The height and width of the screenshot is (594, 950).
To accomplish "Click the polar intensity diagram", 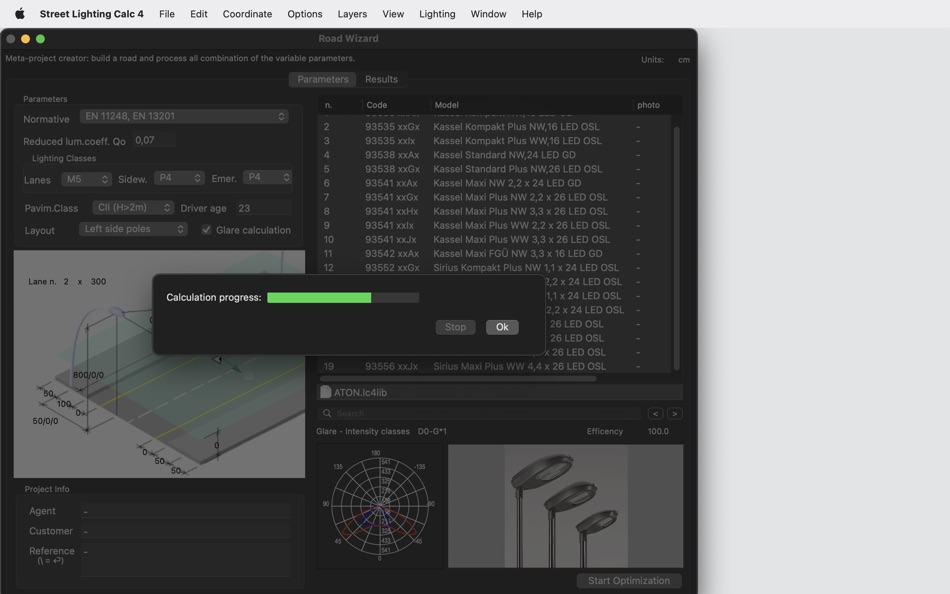I will click(380, 505).
